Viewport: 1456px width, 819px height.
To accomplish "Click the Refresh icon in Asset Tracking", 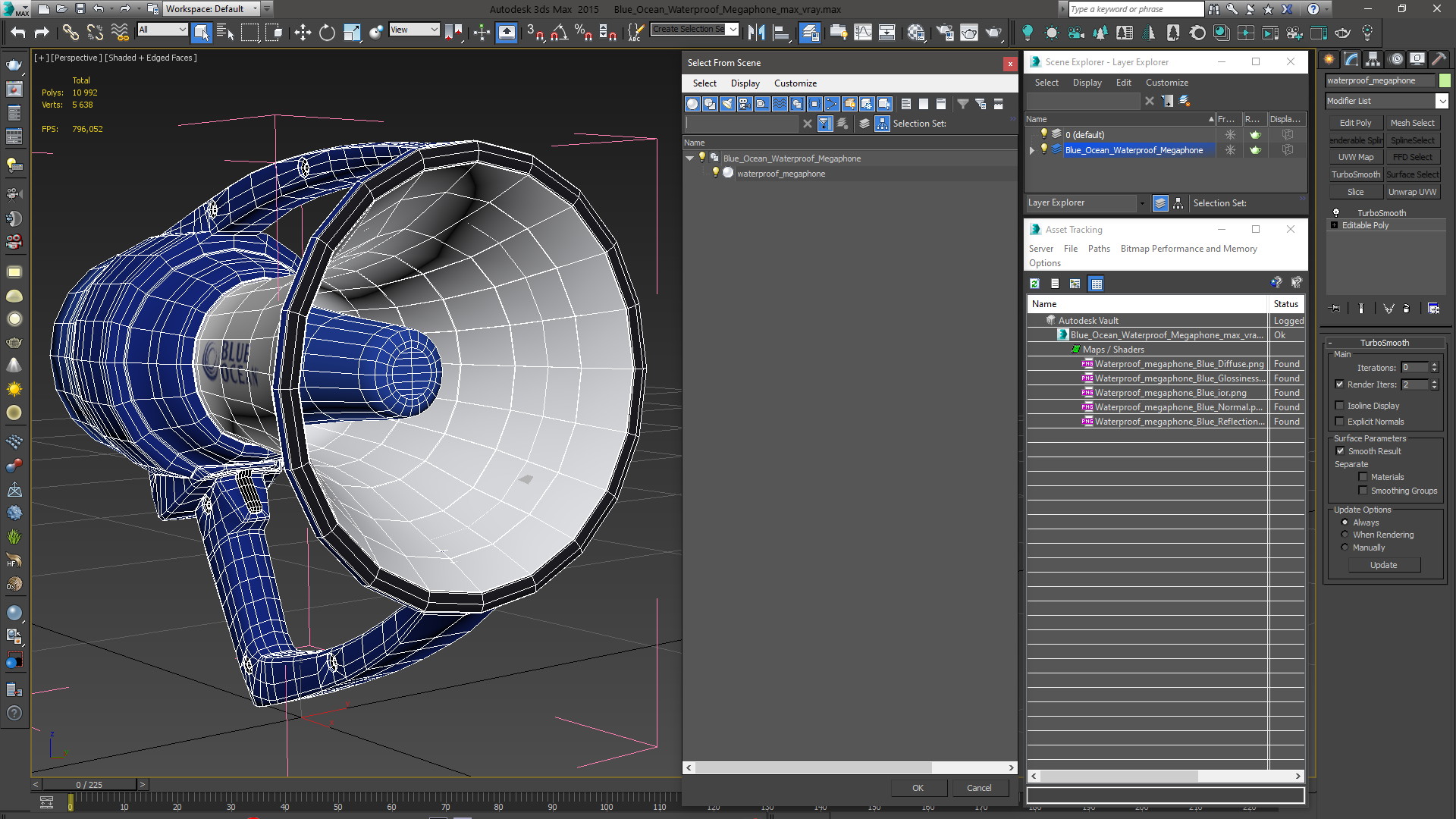I will [x=1034, y=284].
